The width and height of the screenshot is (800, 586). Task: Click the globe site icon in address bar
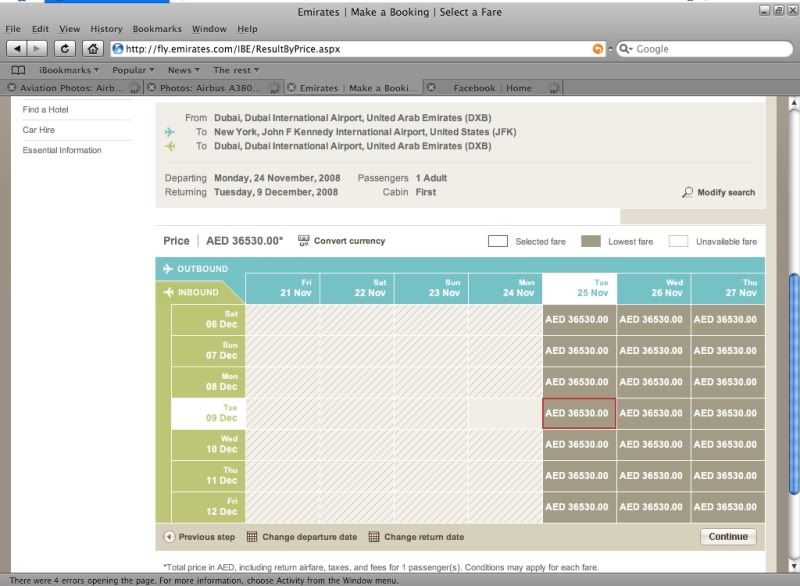(x=118, y=49)
